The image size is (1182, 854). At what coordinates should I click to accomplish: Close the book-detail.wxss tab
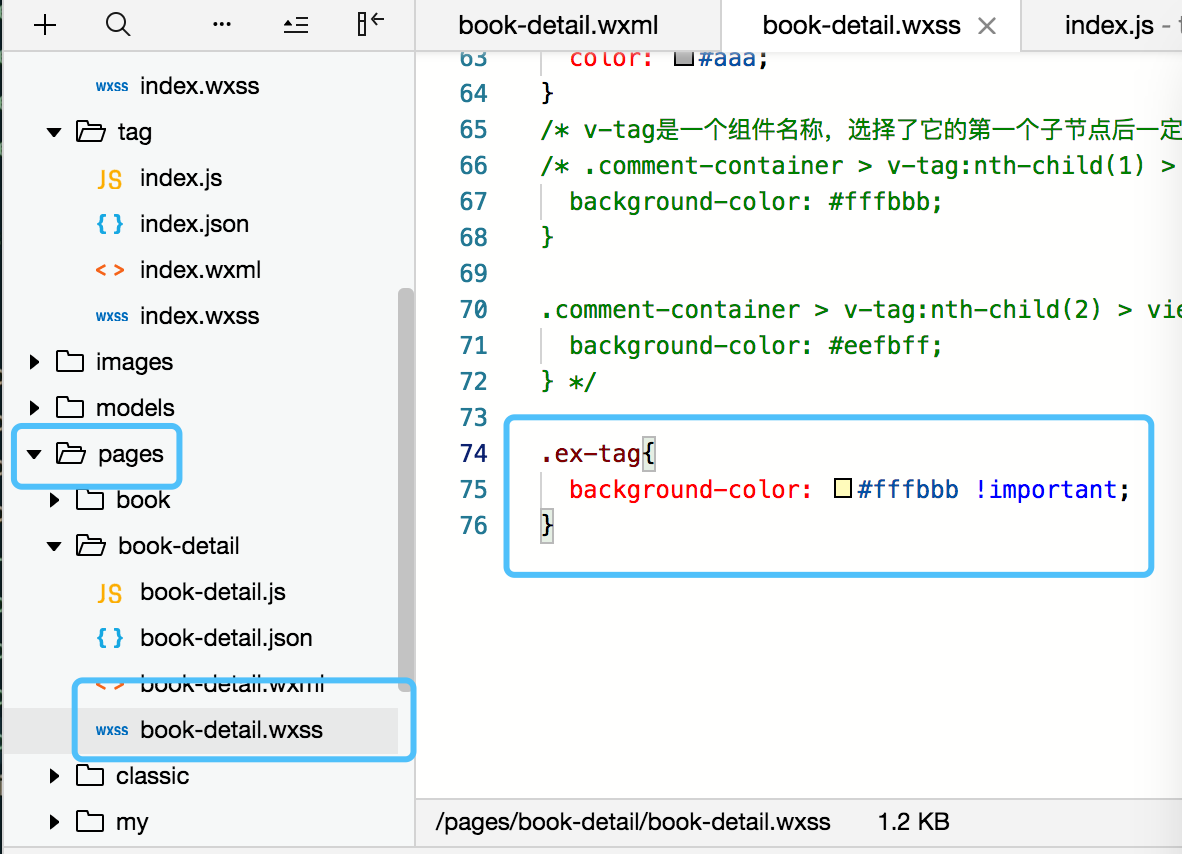[x=987, y=26]
